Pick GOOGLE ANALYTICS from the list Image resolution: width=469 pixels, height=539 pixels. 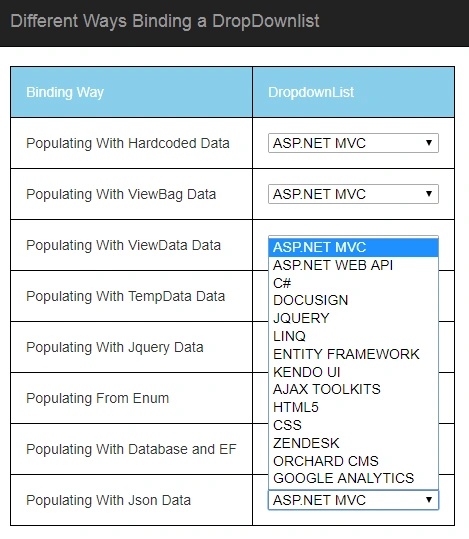tap(353, 478)
